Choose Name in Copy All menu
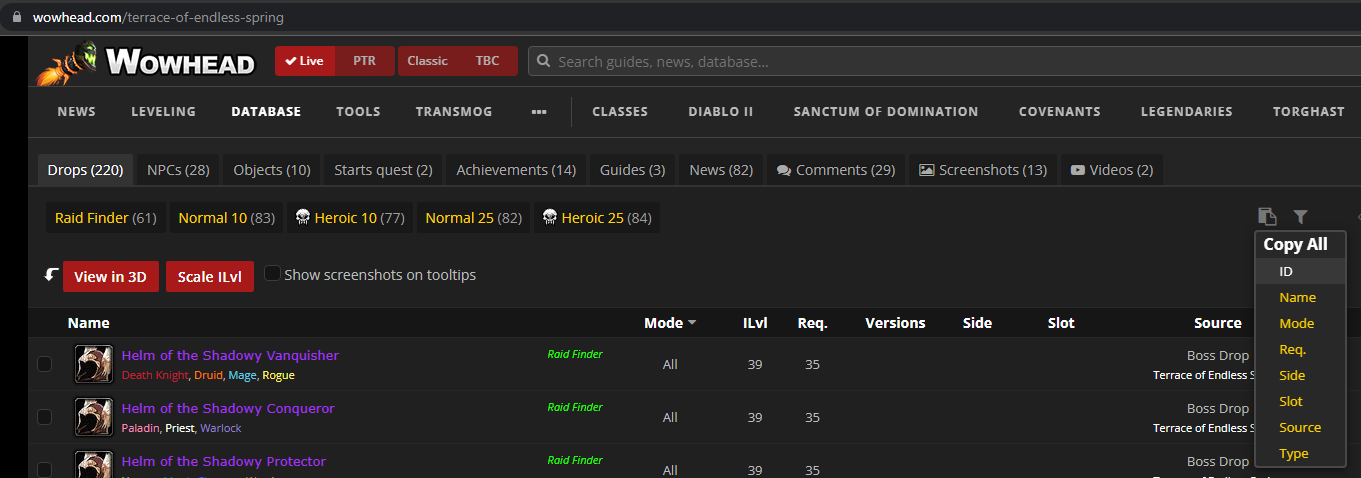Viewport: 1361px width, 478px height. [x=1301, y=297]
